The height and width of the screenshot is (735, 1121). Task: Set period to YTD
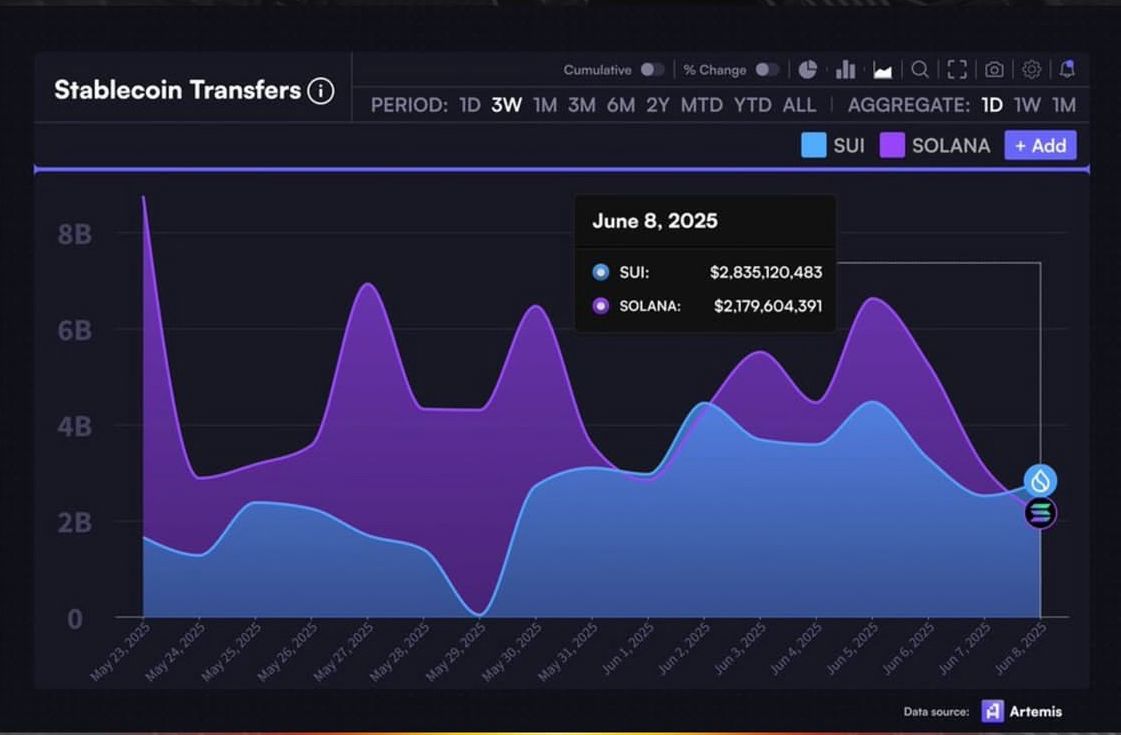[x=752, y=105]
